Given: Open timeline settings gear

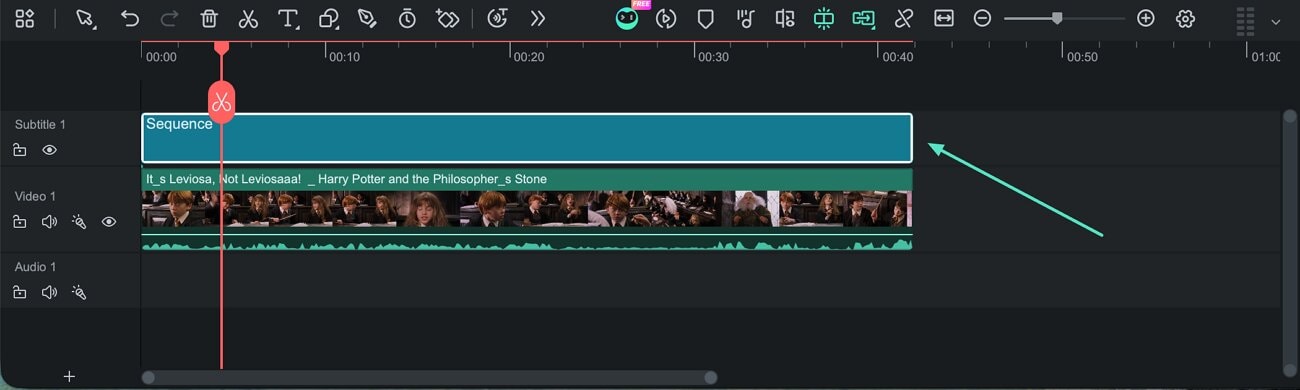Looking at the screenshot, I should 1186,18.
